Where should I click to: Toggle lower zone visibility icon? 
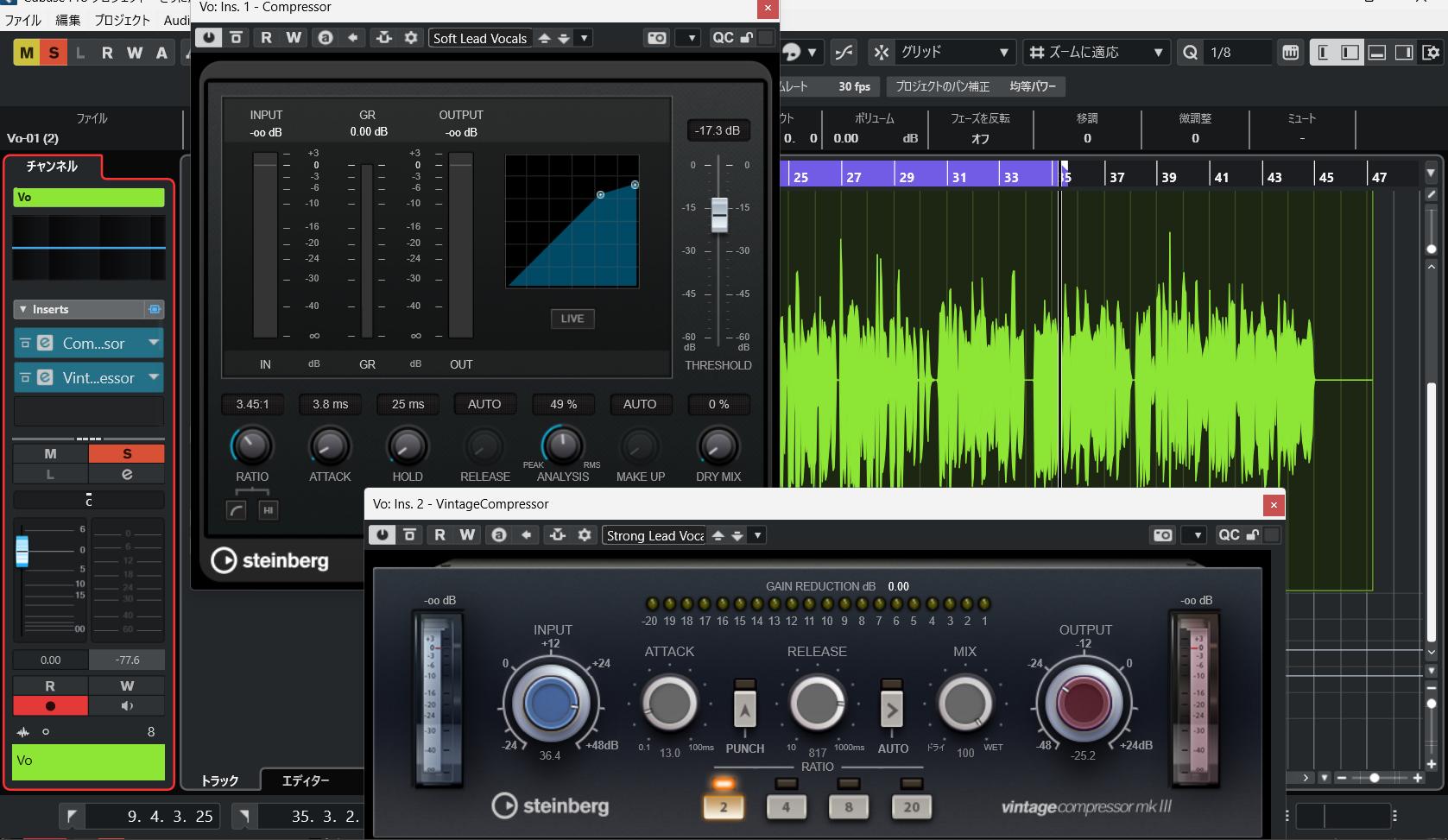point(1377,53)
